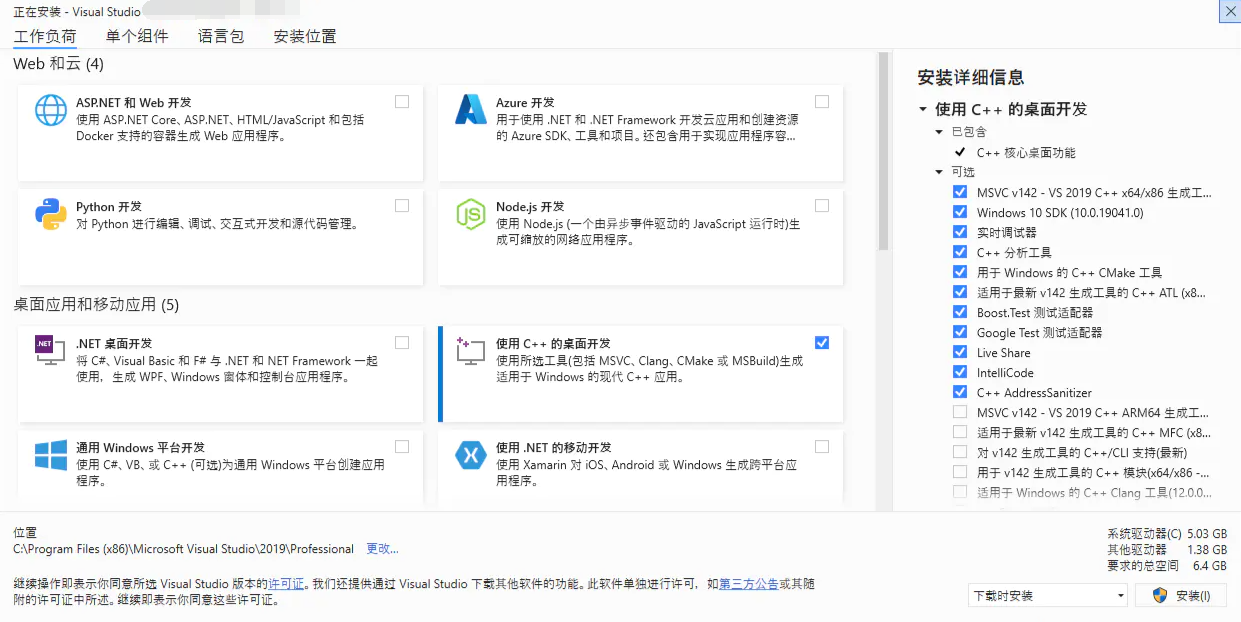Click the 系统驱动器(C) 5.03 GB entry
The height and width of the screenshot is (622, 1241).
click(1167, 533)
